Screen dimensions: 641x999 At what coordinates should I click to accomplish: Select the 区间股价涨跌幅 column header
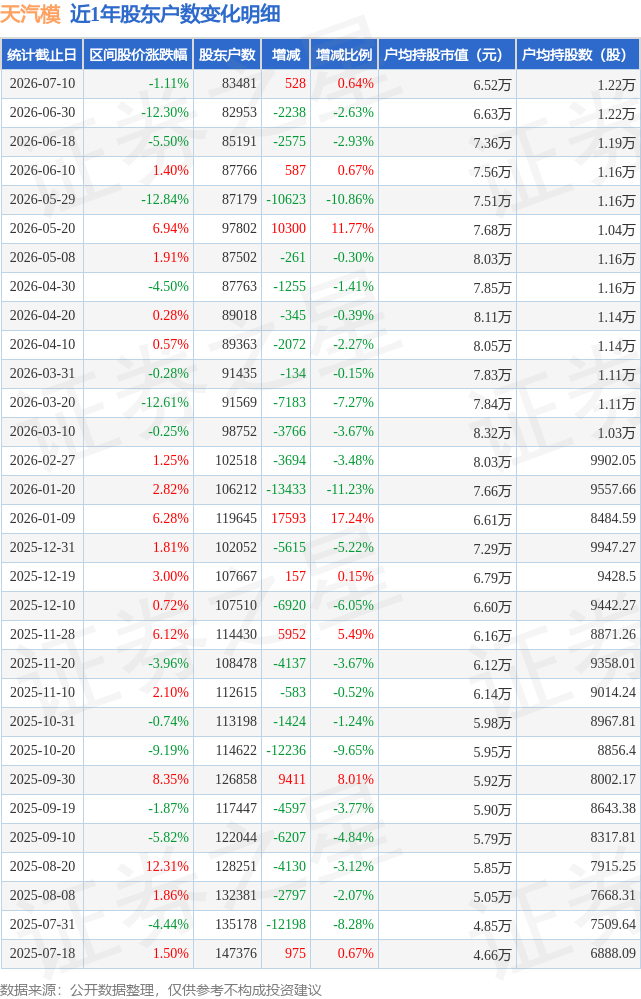138,55
